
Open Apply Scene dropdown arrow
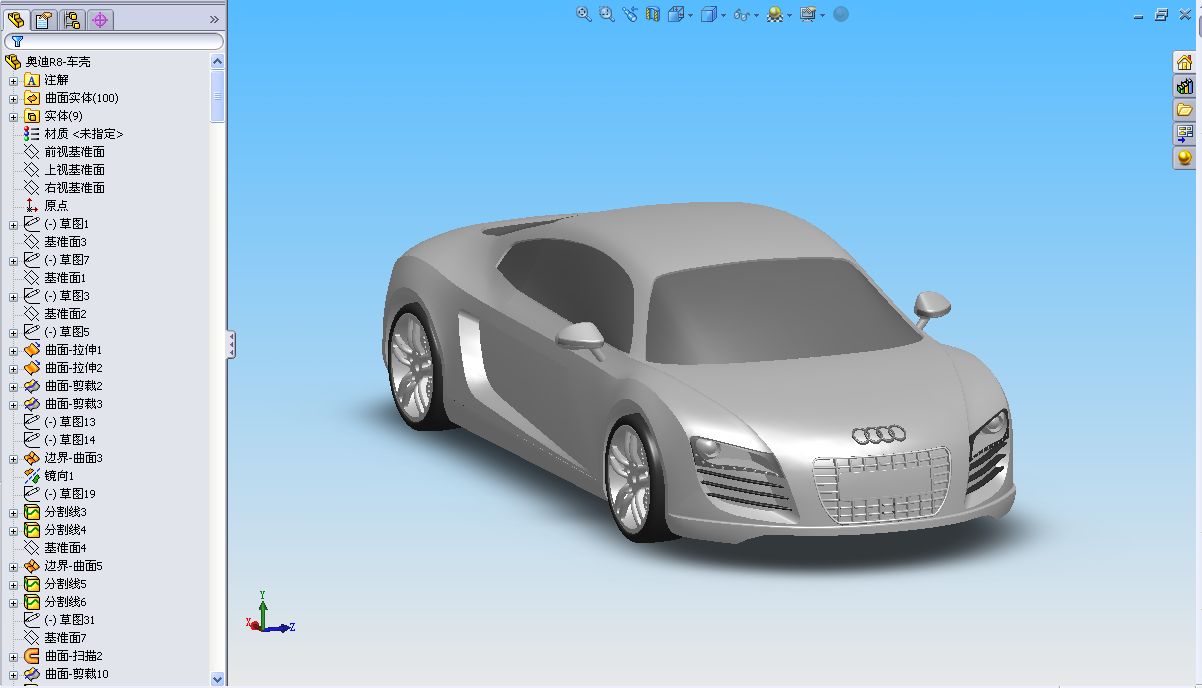pyautogui.click(x=789, y=15)
